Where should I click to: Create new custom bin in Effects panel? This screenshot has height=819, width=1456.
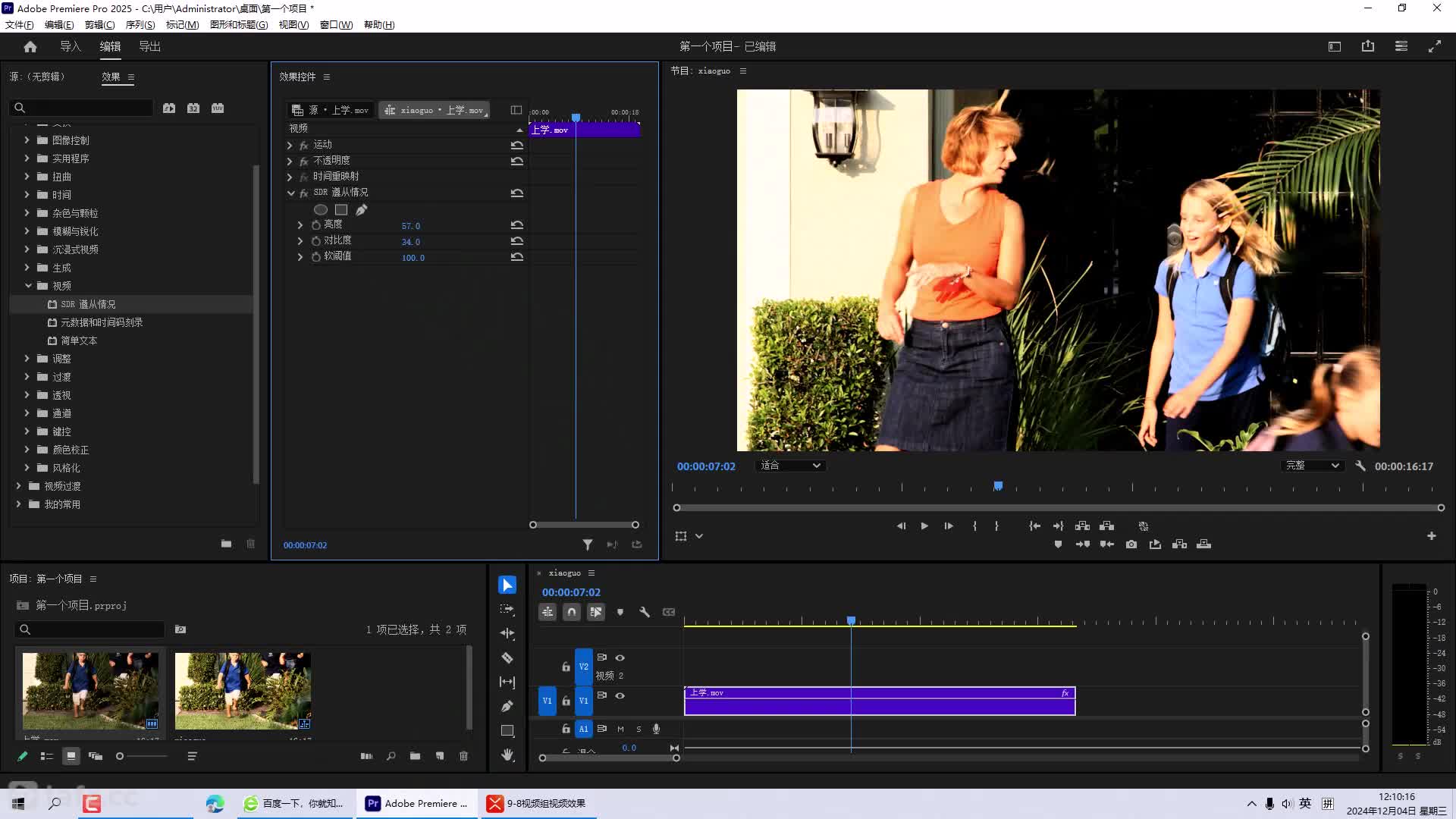tap(226, 544)
